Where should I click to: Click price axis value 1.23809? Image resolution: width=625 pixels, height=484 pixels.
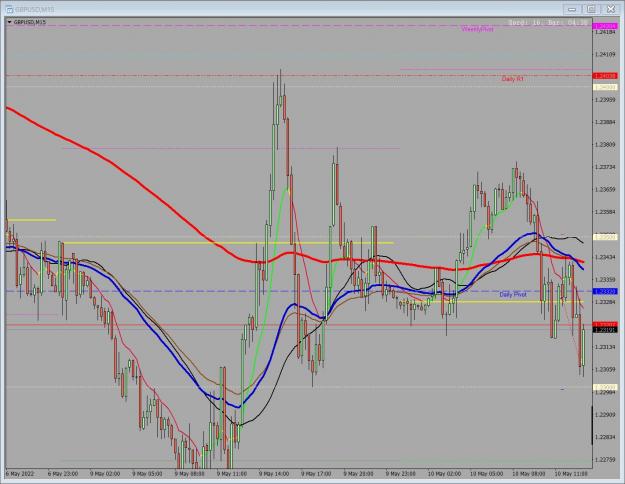click(605, 144)
